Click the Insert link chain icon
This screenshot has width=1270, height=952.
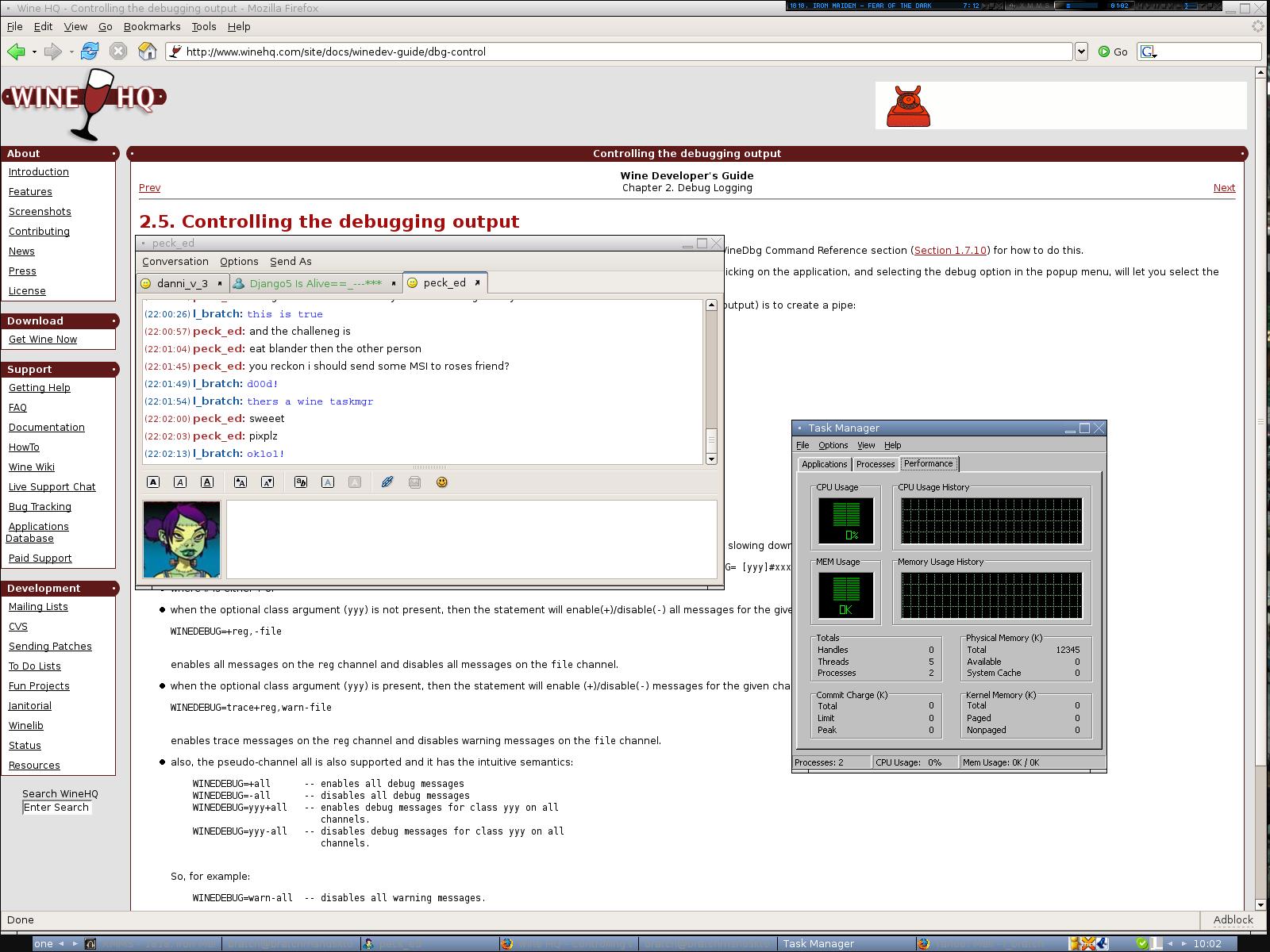tap(387, 482)
